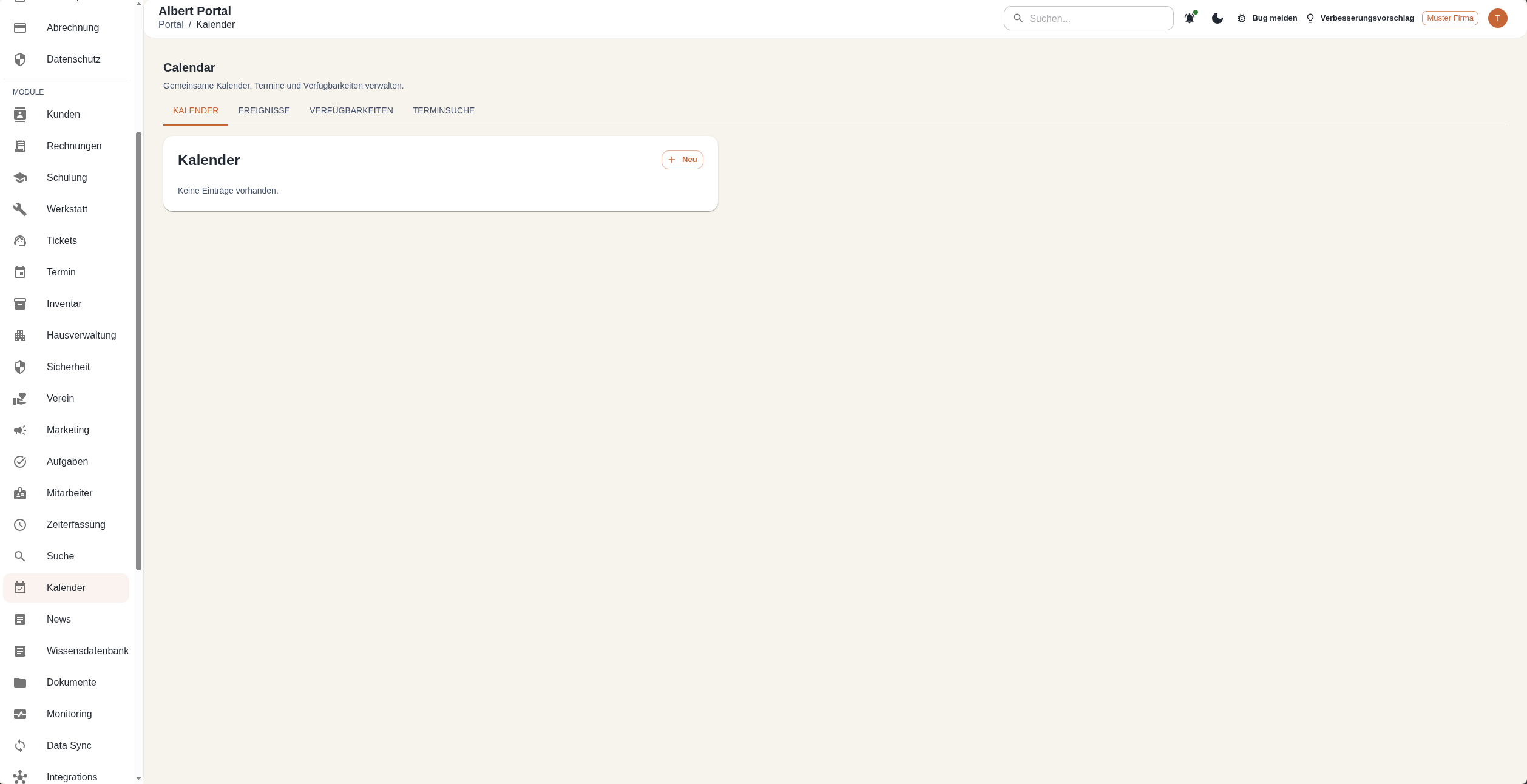The height and width of the screenshot is (784, 1527).
Task: Click the Kalender breadcrumb item
Action: pos(215,25)
